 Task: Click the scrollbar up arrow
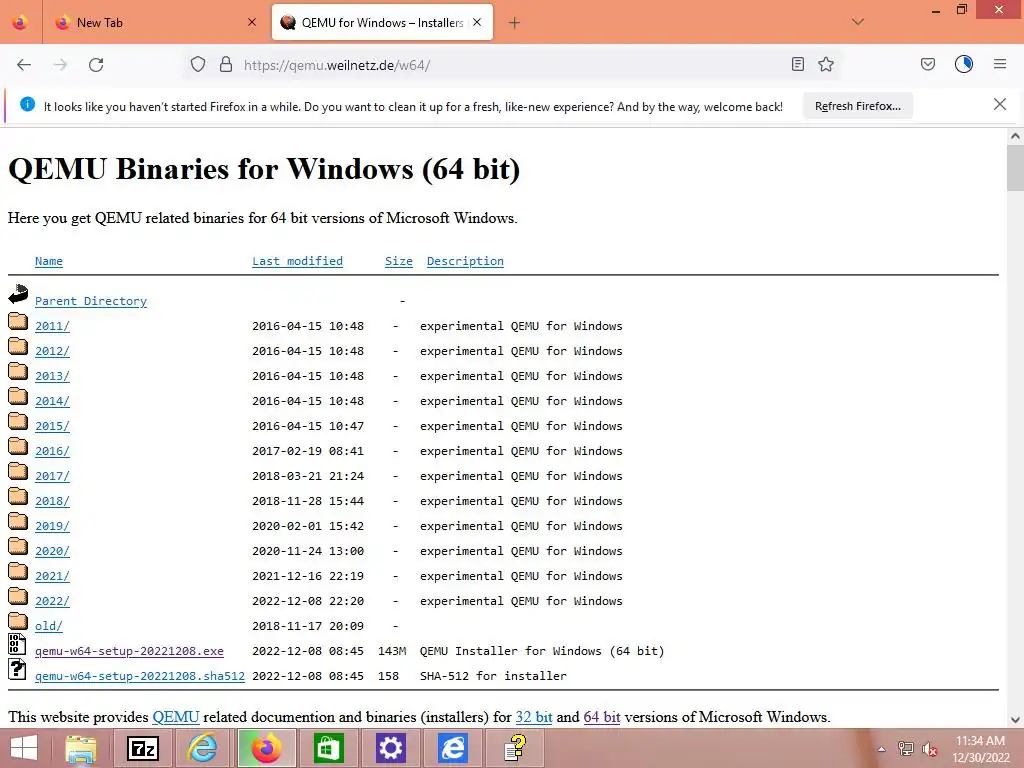pos(1015,136)
